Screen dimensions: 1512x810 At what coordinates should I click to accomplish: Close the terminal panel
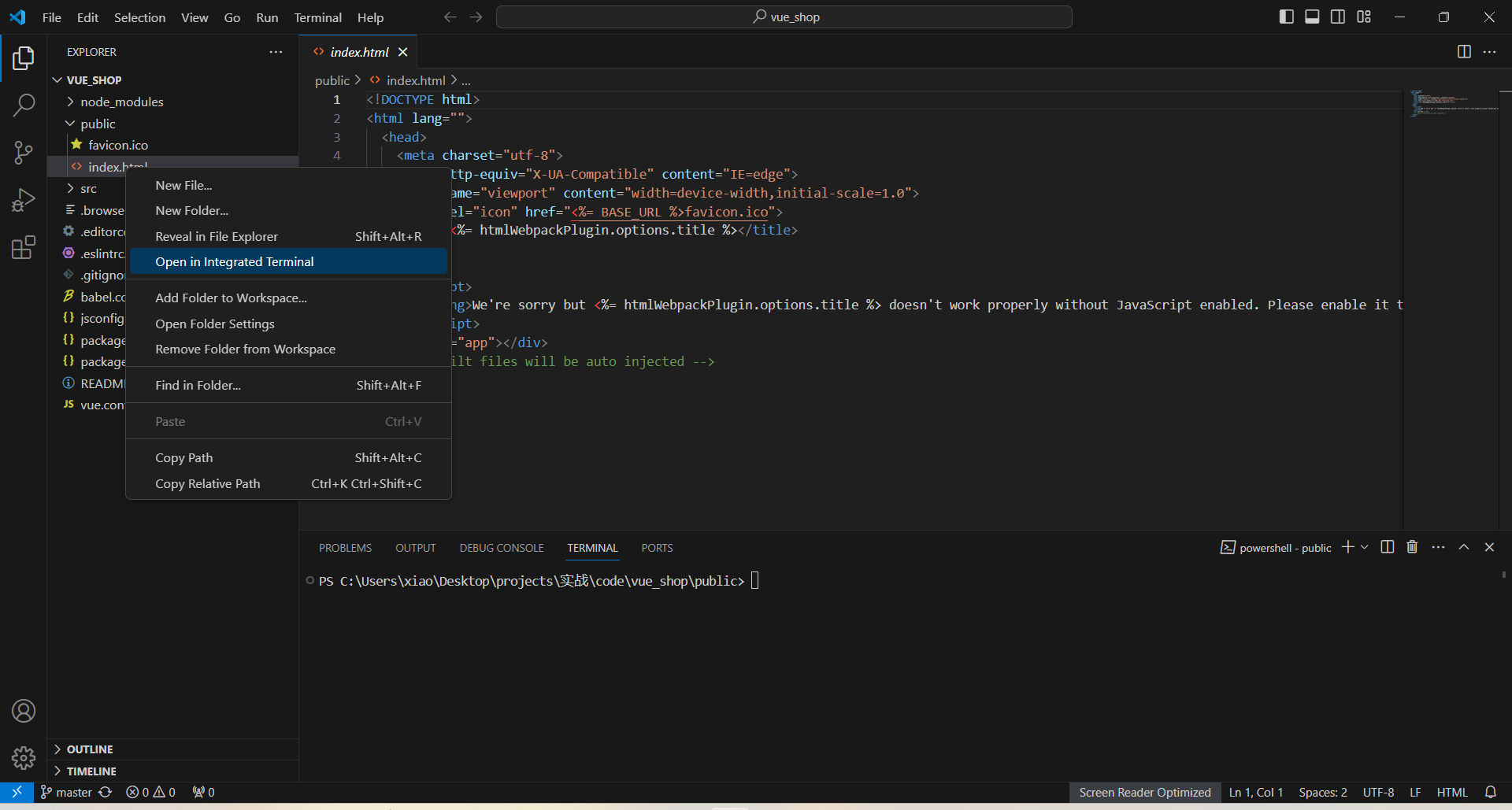1489,547
